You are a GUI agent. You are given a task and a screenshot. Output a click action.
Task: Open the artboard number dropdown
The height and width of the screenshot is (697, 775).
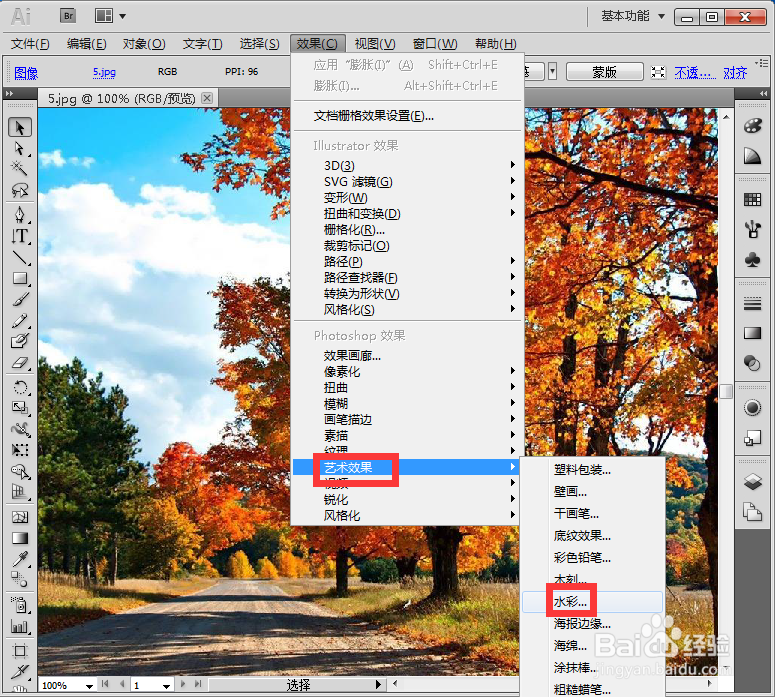click(167, 686)
